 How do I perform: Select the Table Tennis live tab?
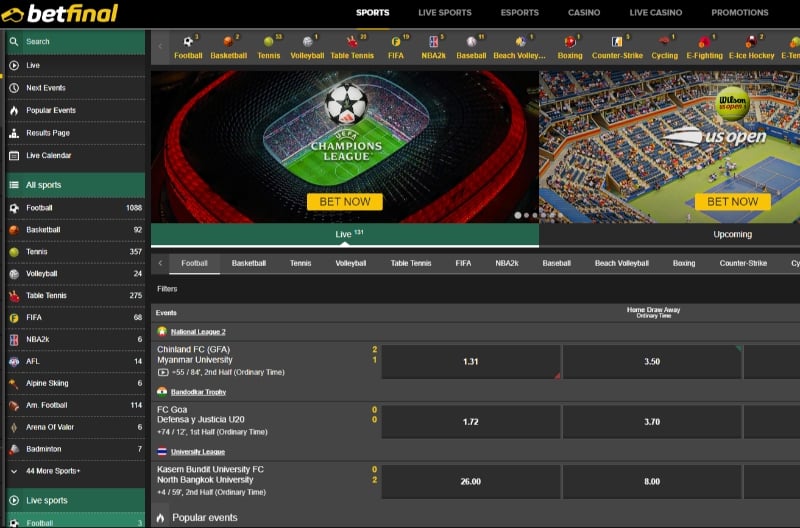411,263
